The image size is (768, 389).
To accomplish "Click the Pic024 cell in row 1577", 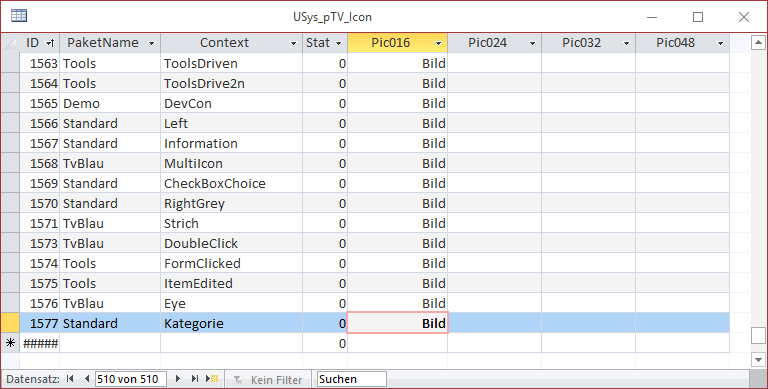I will click(495, 323).
